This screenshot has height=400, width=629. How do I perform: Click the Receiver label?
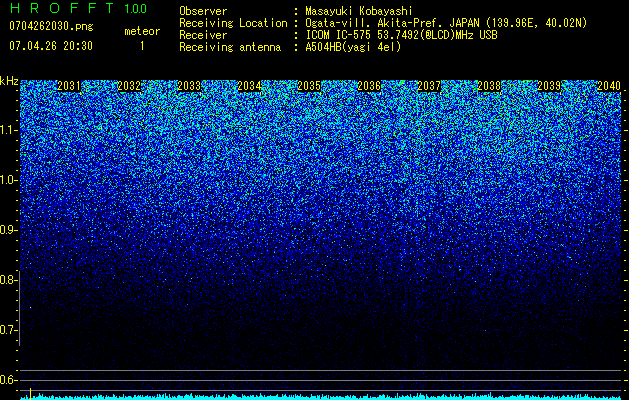(x=203, y=35)
